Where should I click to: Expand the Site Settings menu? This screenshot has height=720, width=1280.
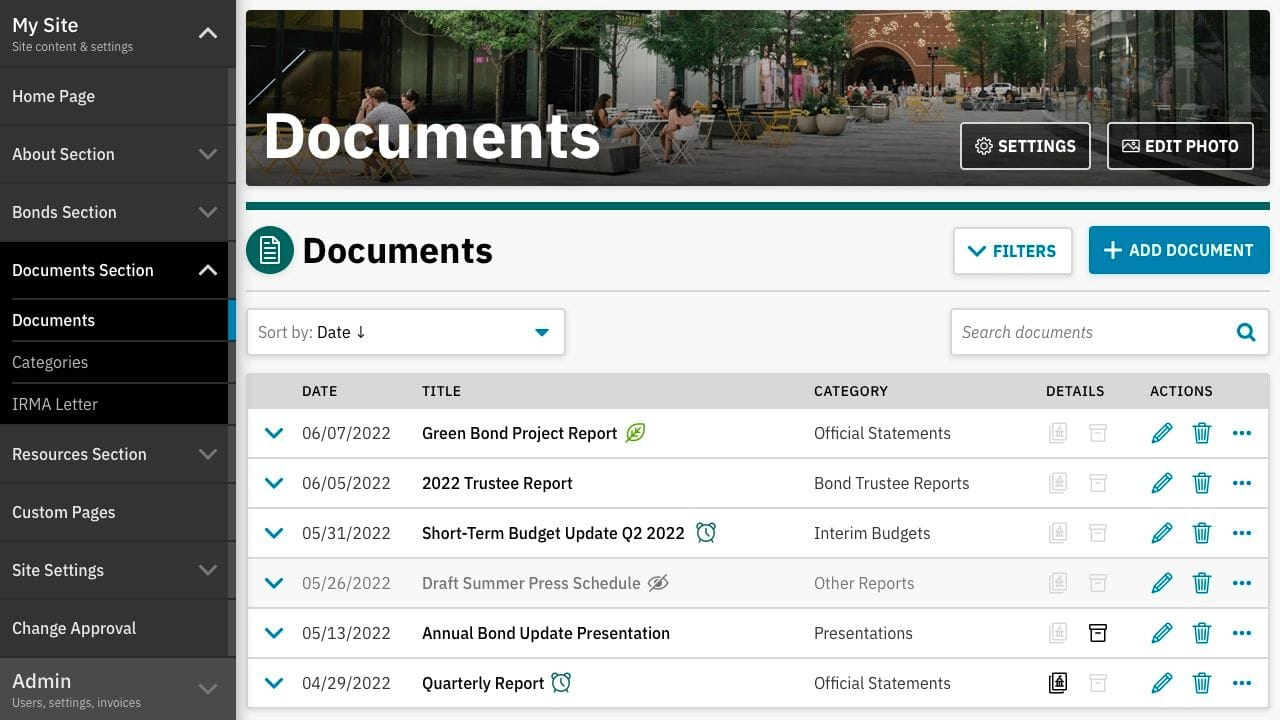pyautogui.click(x=208, y=570)
